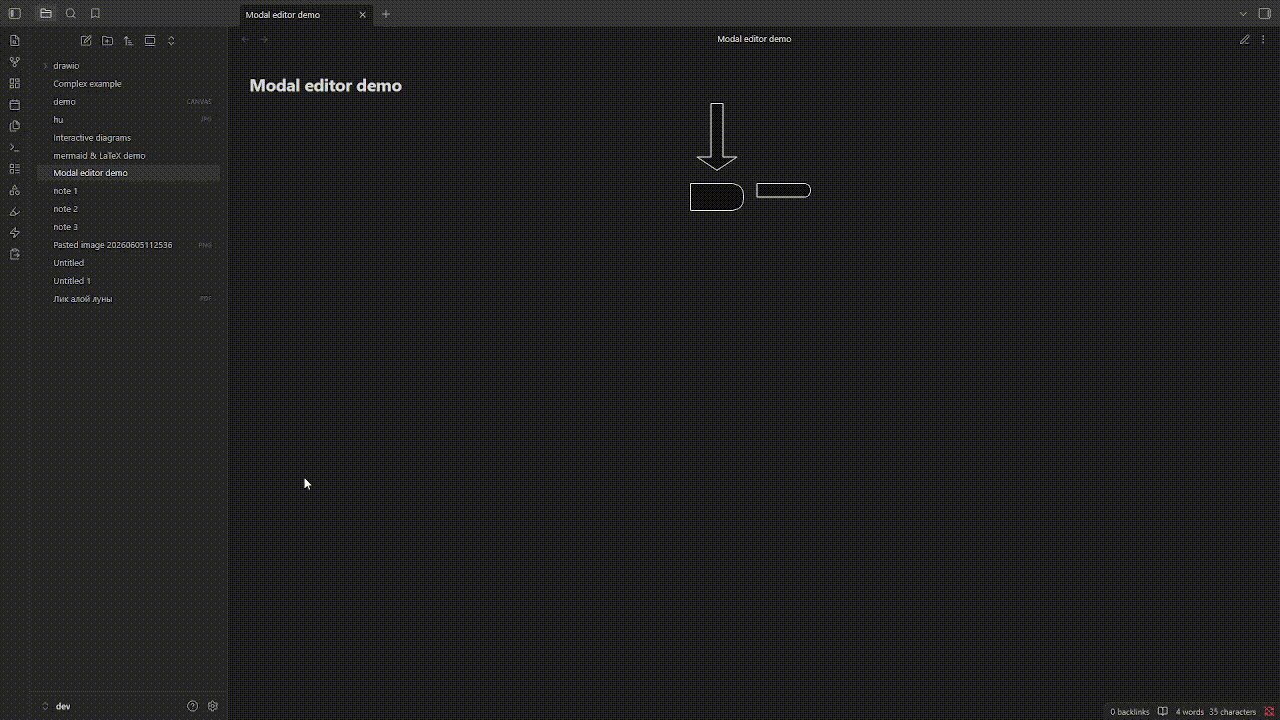Close the Modal editor demo tab
Image resolution: width=1280 pixels, height=720 pixels.
tap(362, 15)
